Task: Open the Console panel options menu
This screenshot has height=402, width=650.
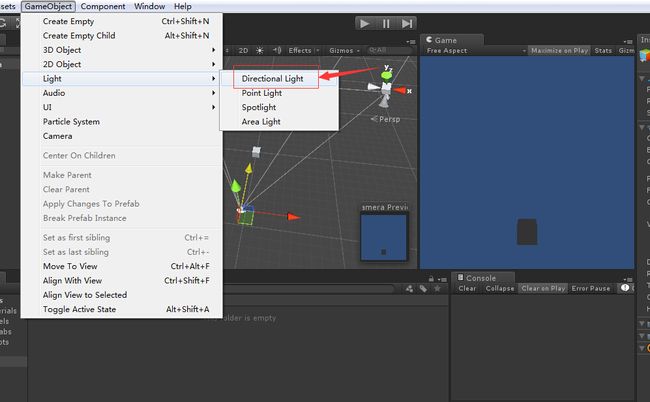Action: tap(628, 279)
